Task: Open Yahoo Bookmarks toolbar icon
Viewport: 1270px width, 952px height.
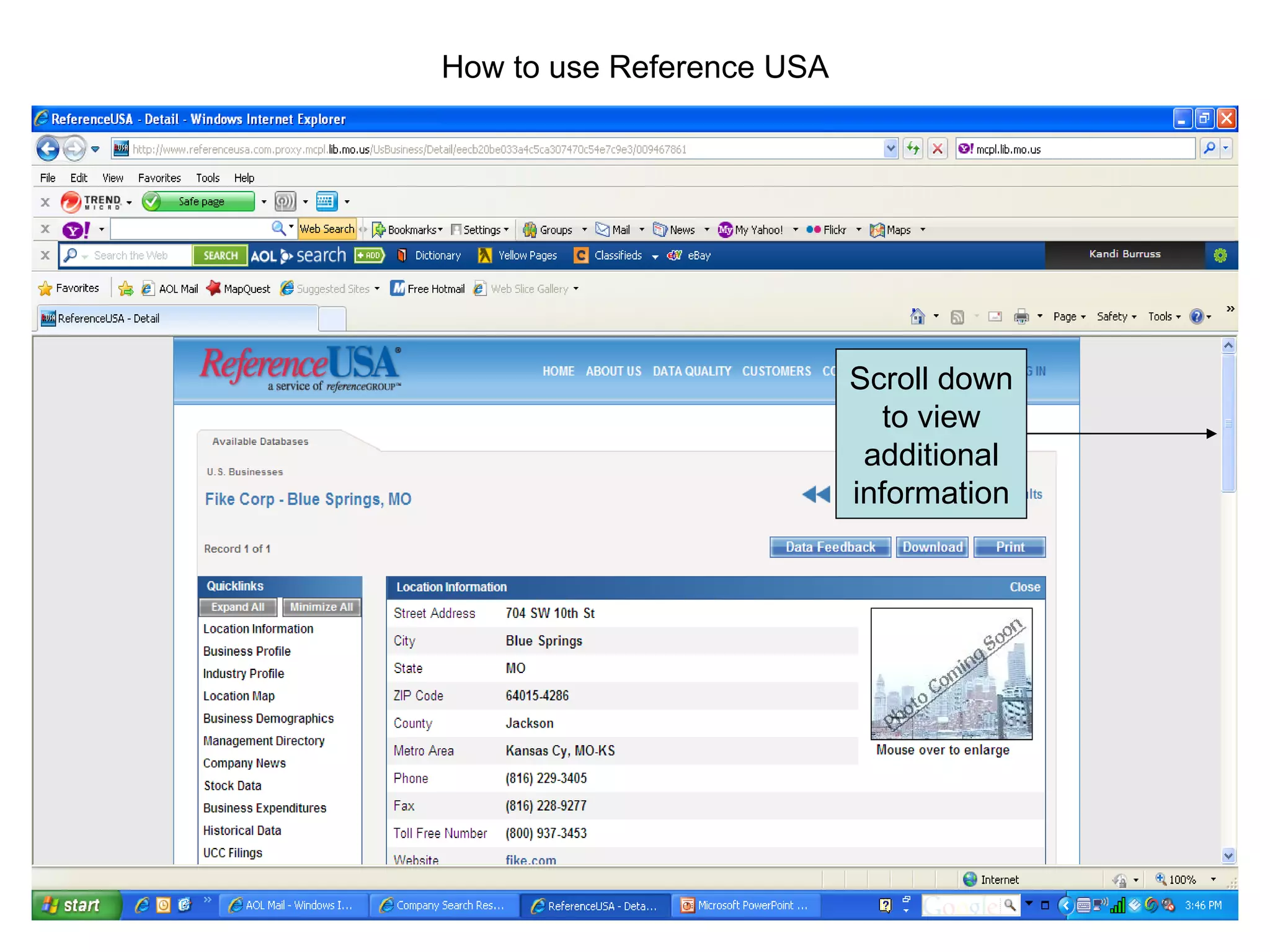Action: 378,230
